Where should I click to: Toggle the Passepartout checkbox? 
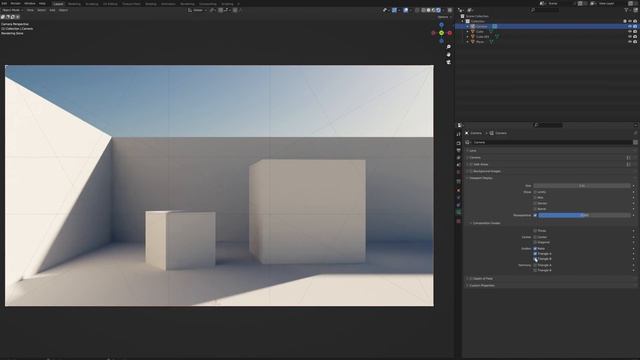click(535, 215)
